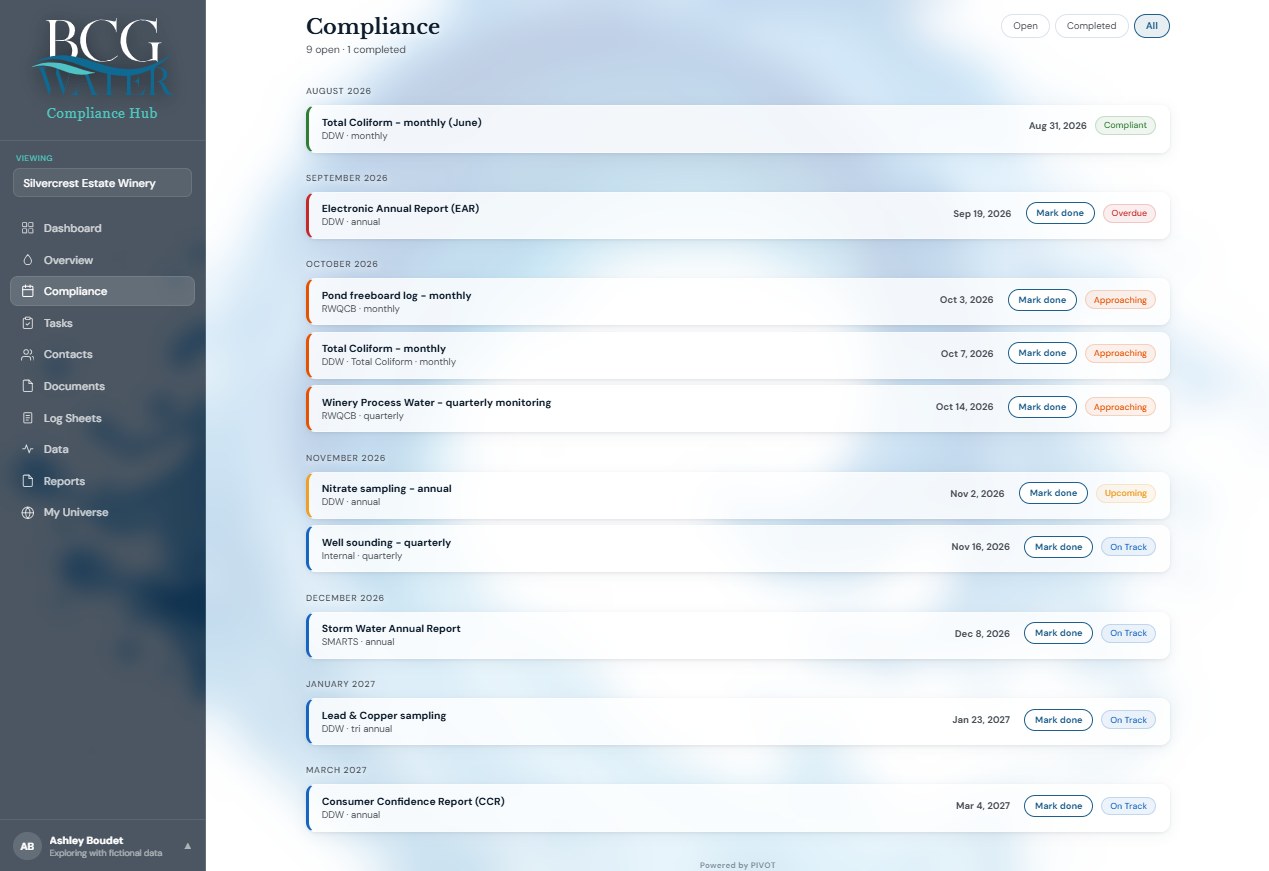Click the AB user avatar
This screenshot has width=1269, height=871.
(x=27, y=846)
